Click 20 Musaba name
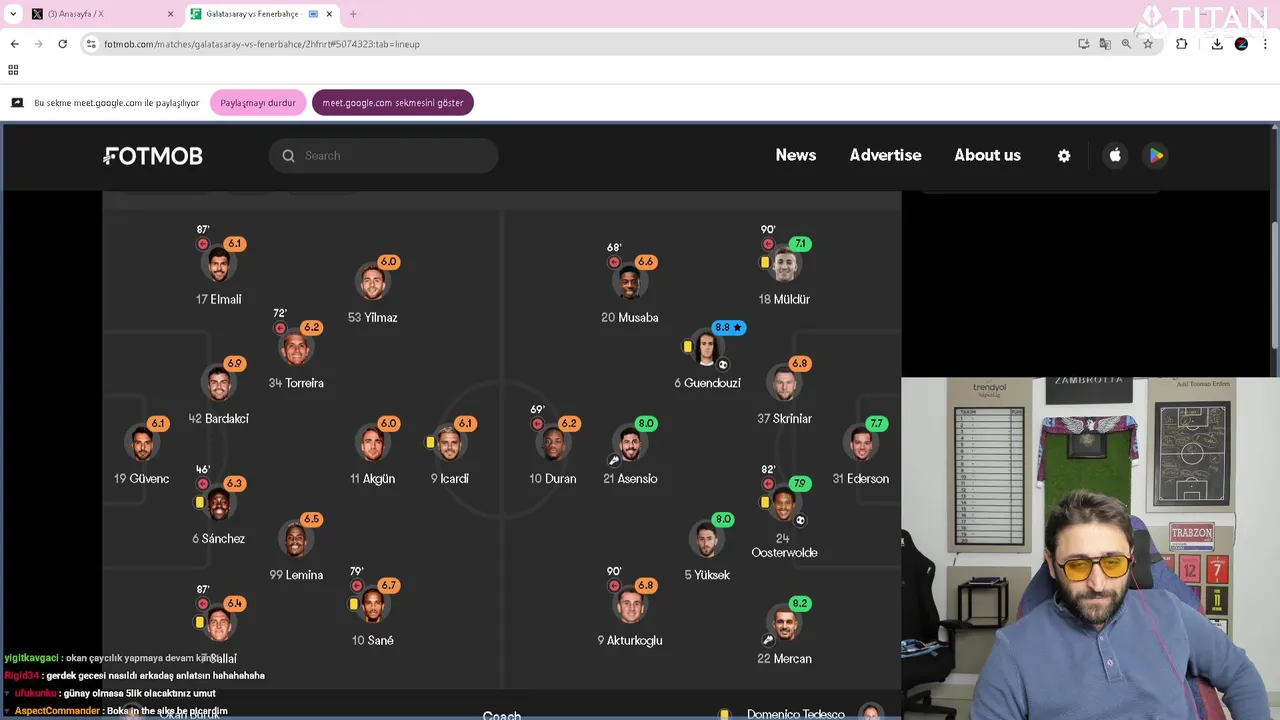 [x=630, y=318]
